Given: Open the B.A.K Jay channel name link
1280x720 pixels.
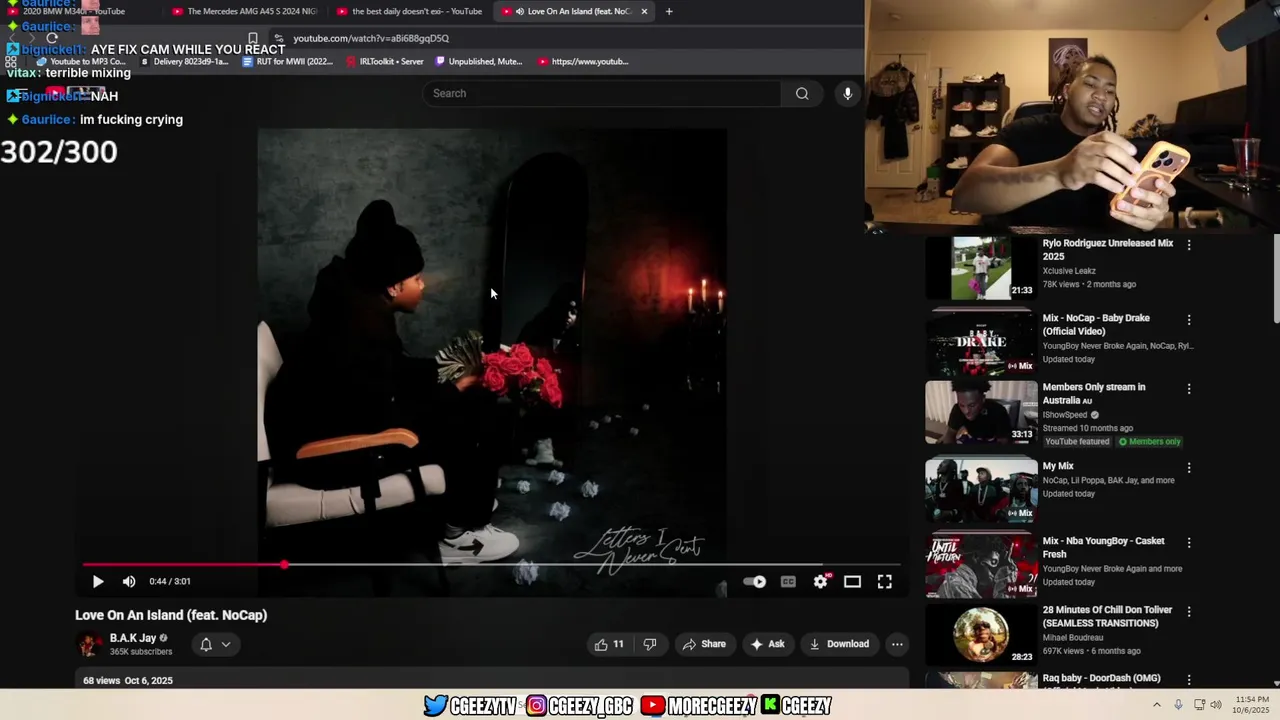Looking at the screenshot, I should [133, 638].
